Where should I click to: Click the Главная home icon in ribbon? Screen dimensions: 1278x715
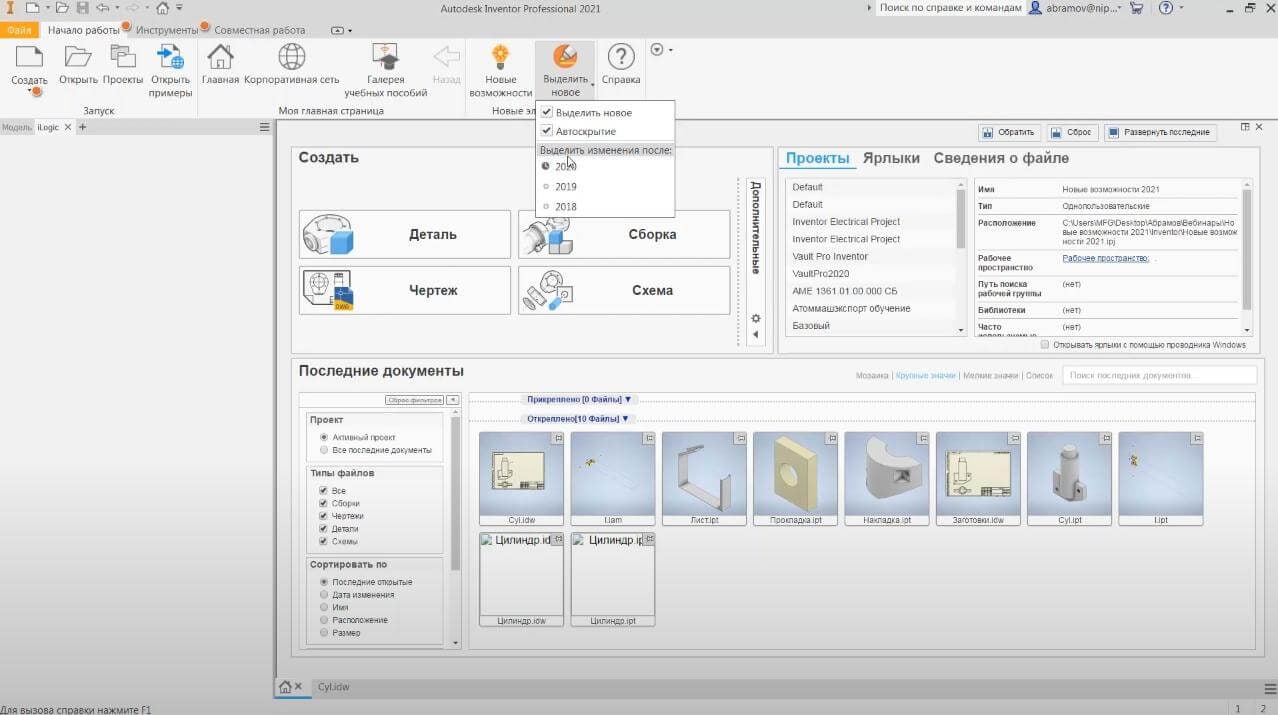[x=220, y=58]
